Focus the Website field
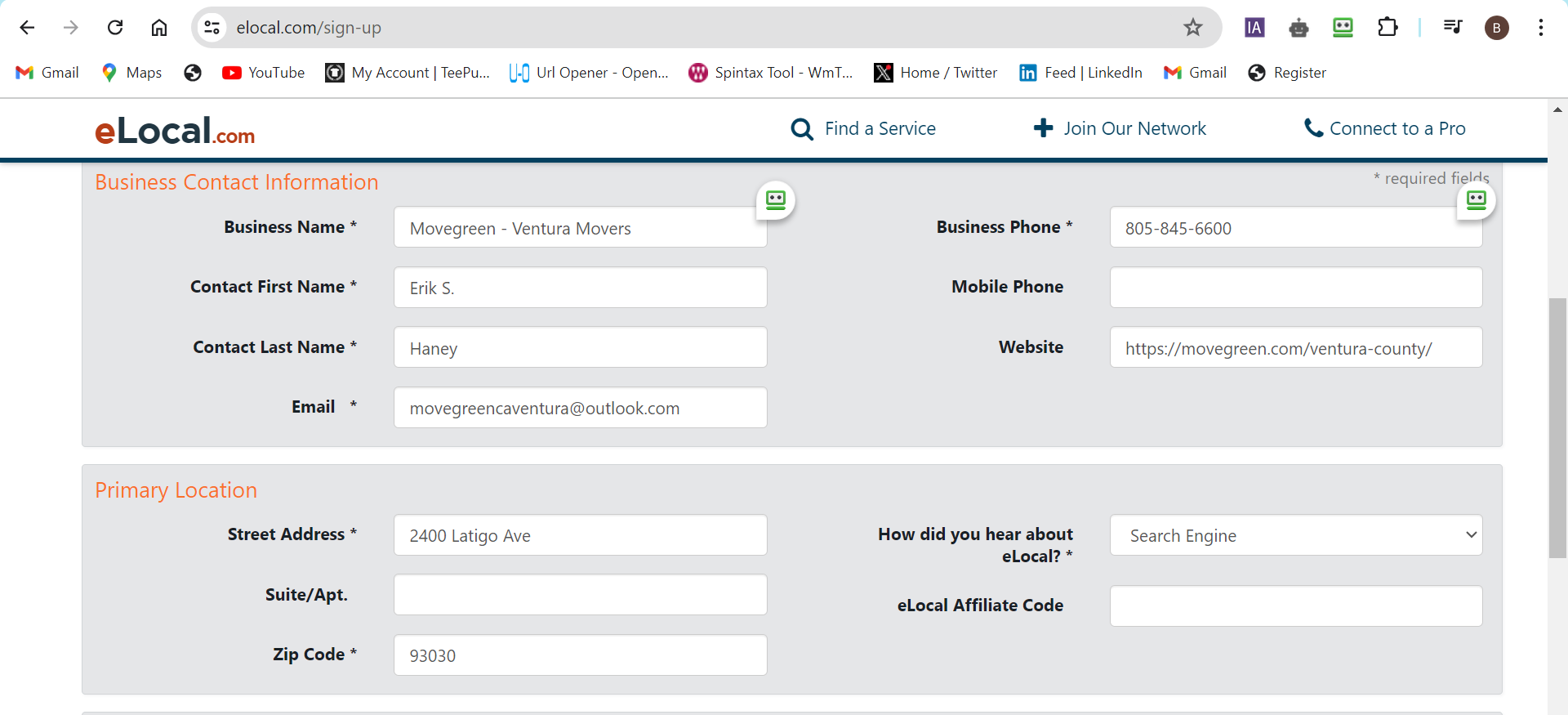Screen dimensions: 1568x715 (1296, 347)
